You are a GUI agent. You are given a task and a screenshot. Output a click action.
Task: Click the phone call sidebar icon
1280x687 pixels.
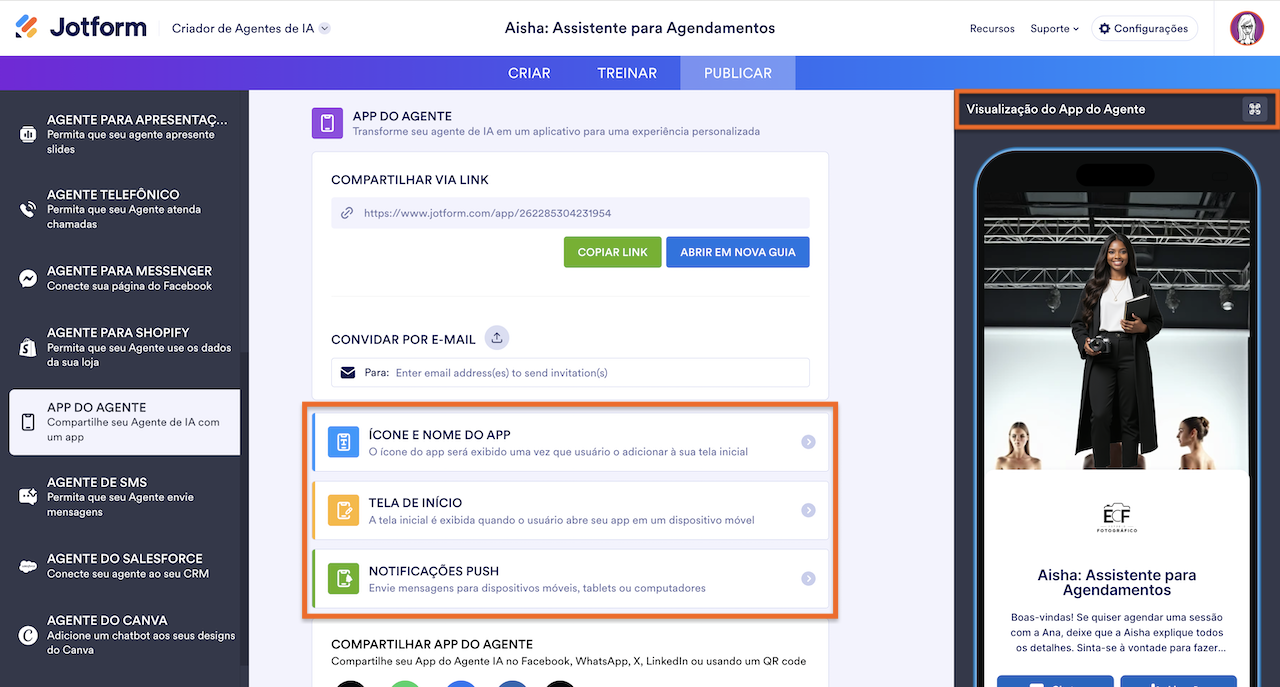click(28, 209)
